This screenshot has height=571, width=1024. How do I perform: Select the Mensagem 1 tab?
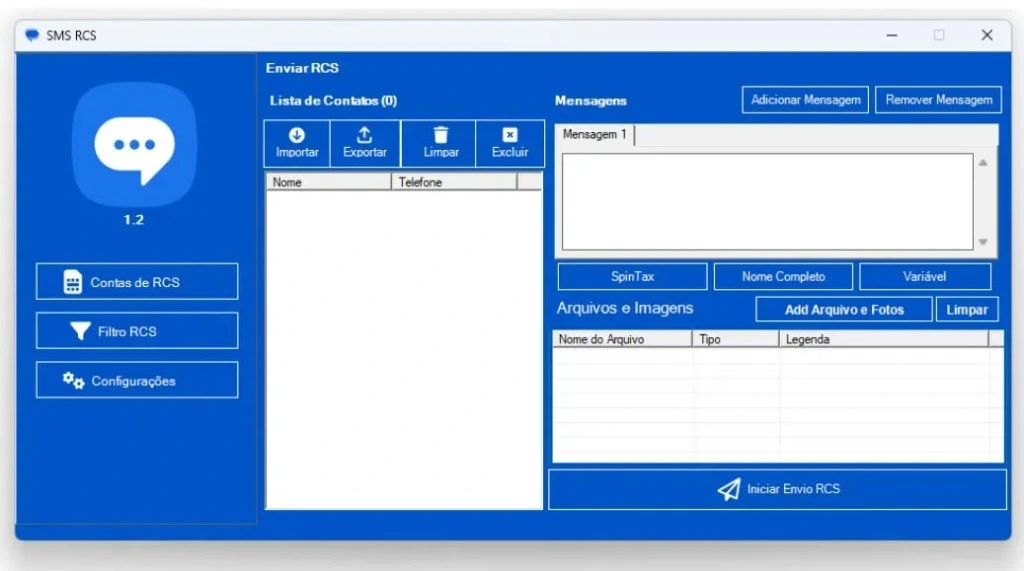594,135
